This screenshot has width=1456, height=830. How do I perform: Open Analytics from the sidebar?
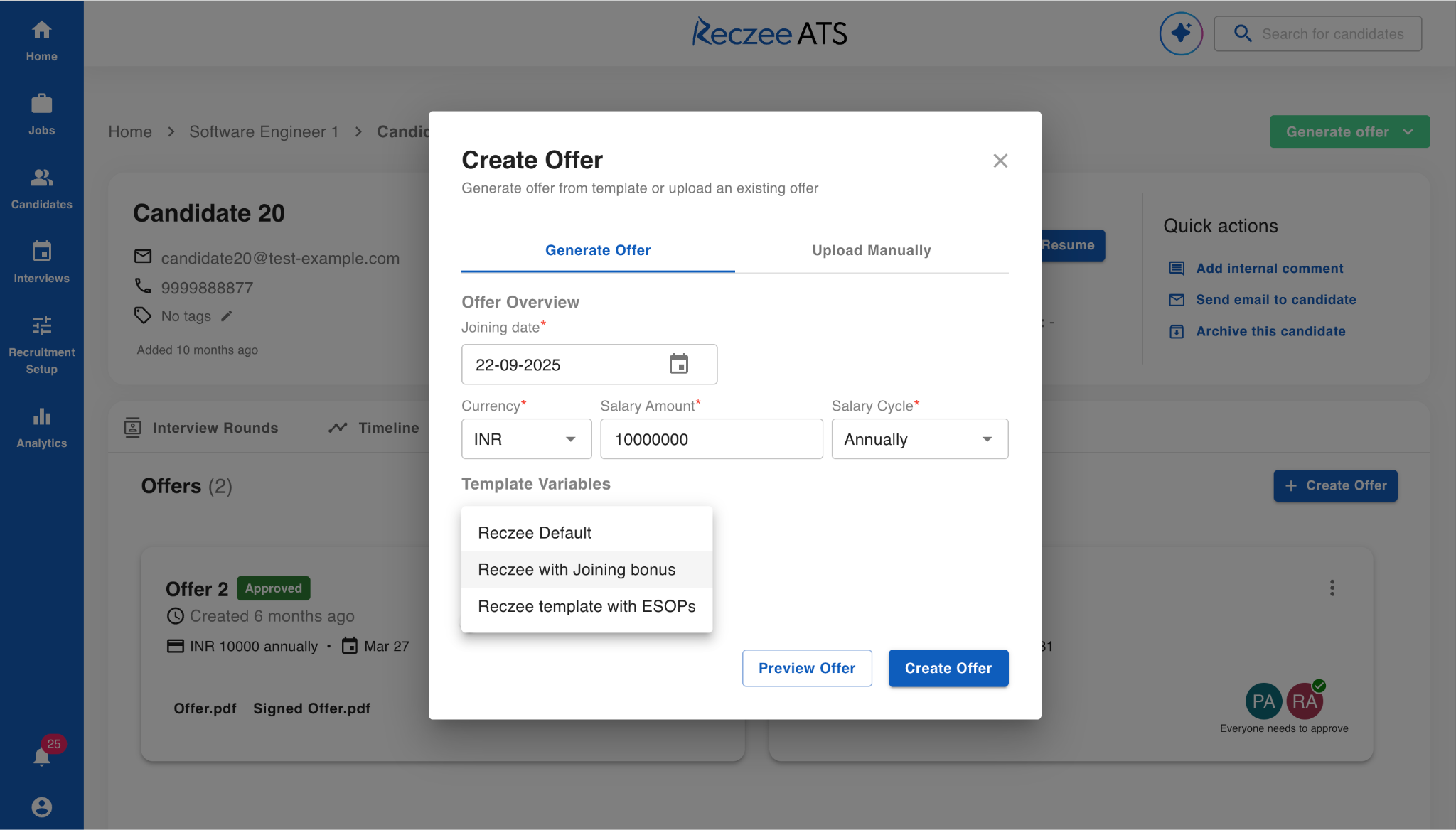tap(41, 427)
